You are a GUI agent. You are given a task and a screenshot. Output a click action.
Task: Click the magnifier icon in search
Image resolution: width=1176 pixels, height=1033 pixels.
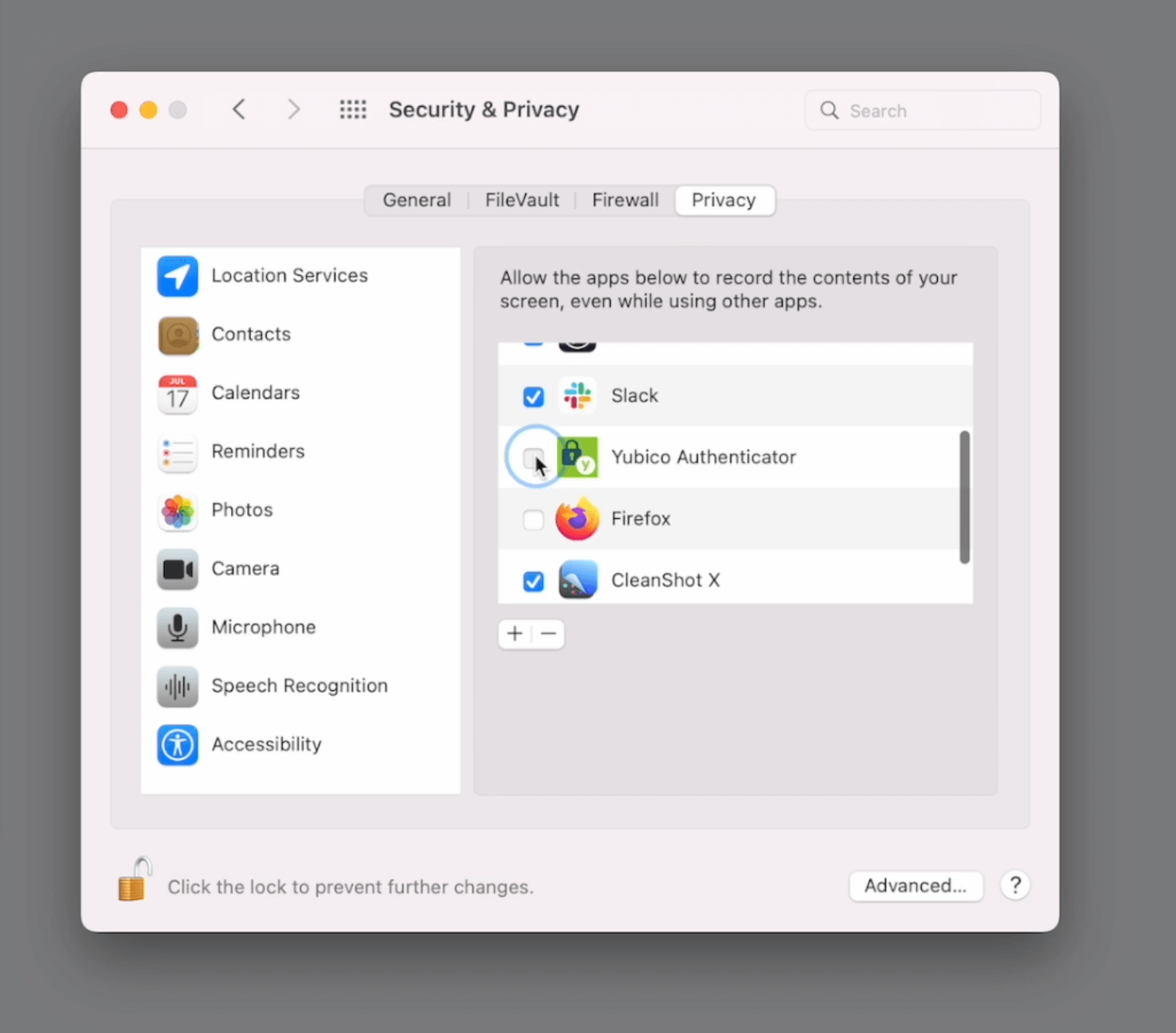point(829,110)
